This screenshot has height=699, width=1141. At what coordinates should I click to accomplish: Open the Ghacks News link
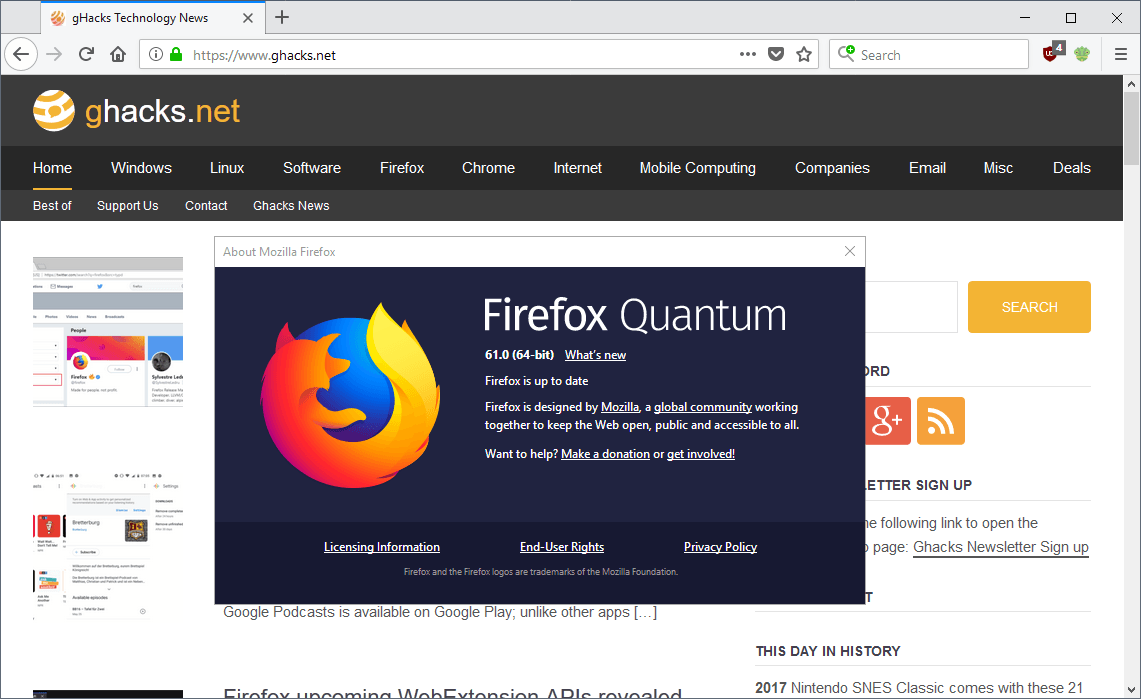pyautogui.click(x=291, y=206)
